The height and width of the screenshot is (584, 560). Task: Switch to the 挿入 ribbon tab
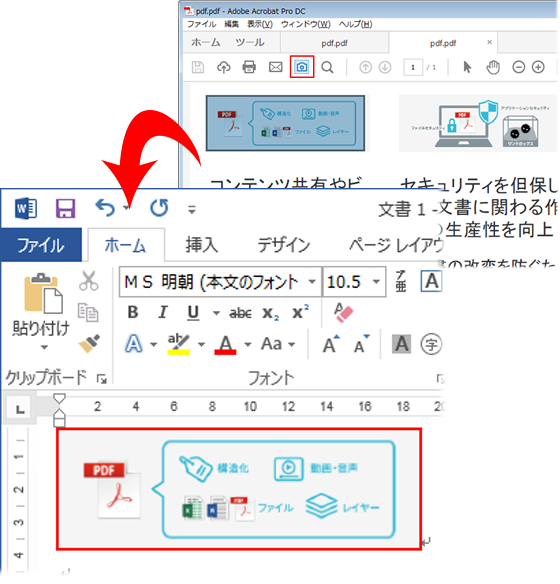click(202, 245)
